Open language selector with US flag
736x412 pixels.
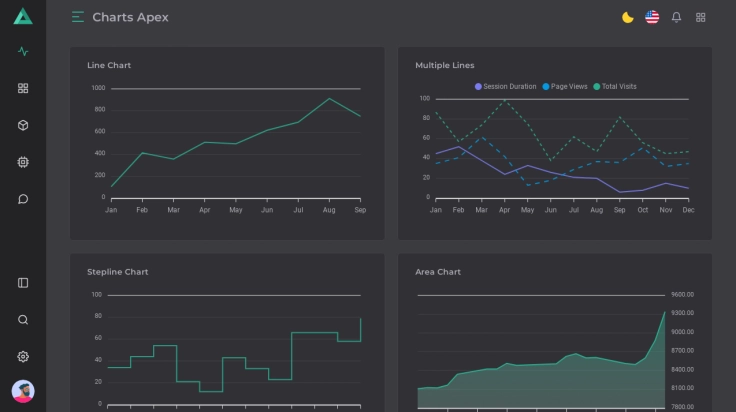pos(652,17)
